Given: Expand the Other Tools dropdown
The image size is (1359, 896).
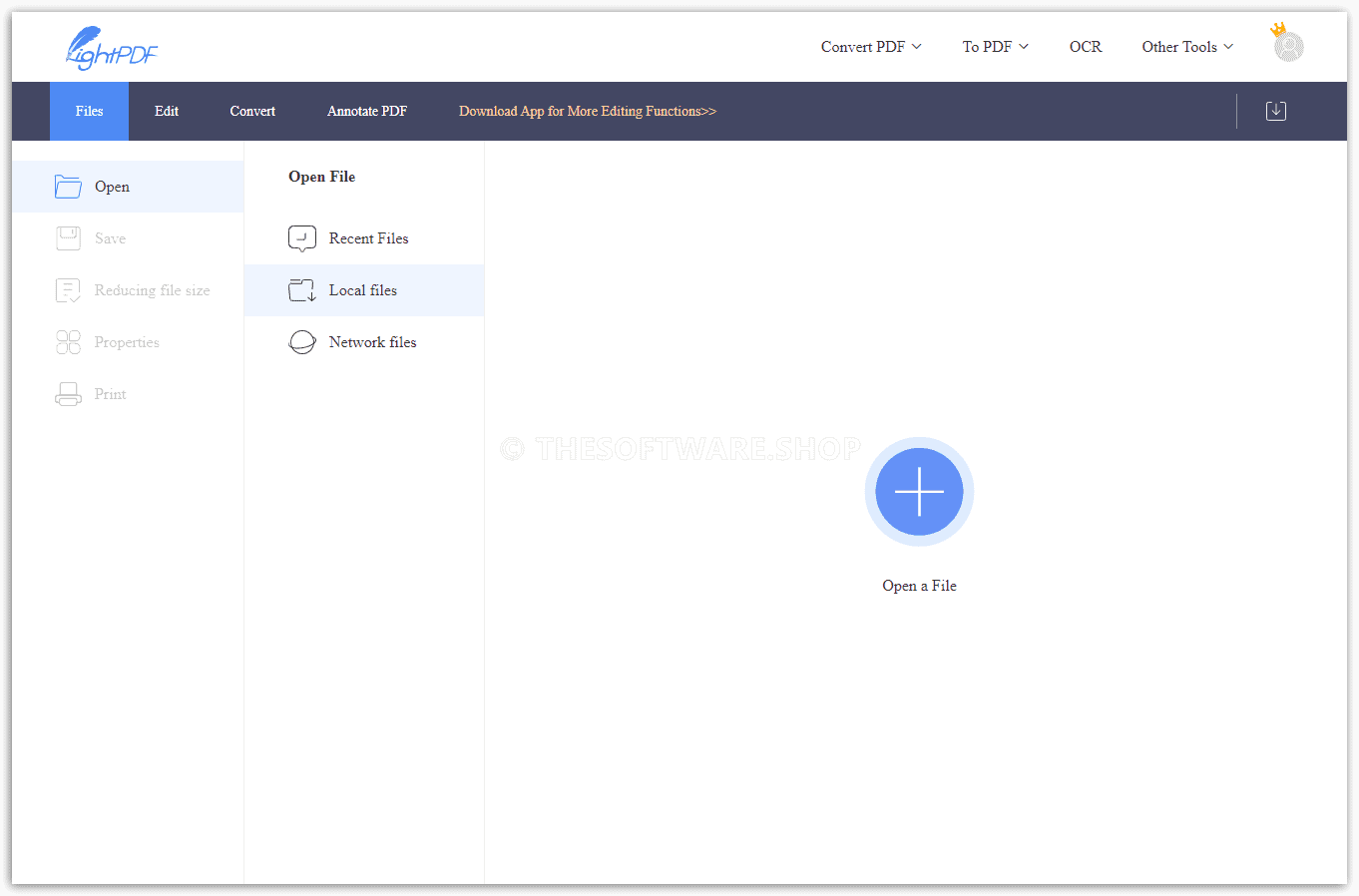Looking at the screenshot, I should tap(1187, 47).
